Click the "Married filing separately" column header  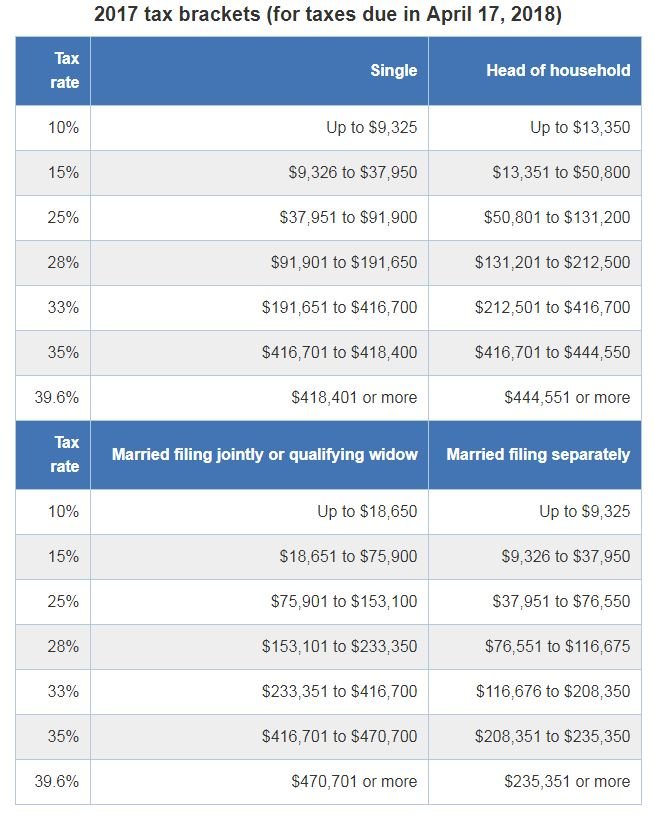tap(538, 454)
